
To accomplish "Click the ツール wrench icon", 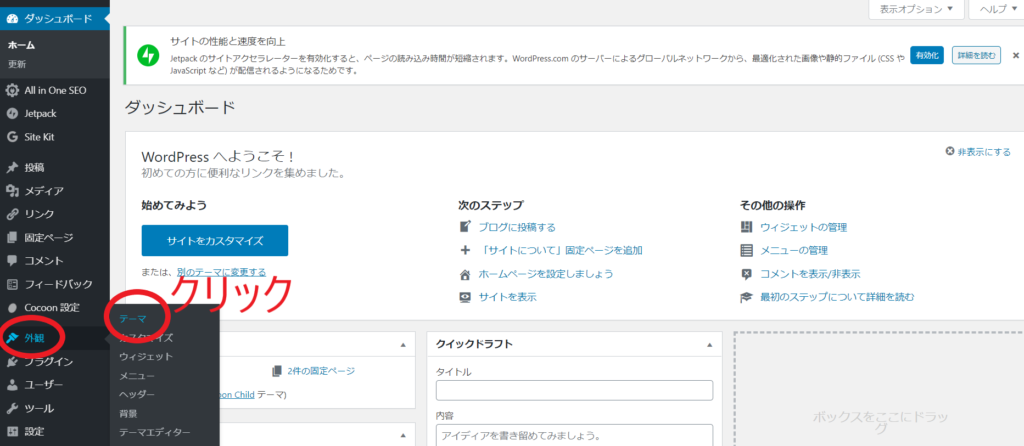I will [12, 408].
